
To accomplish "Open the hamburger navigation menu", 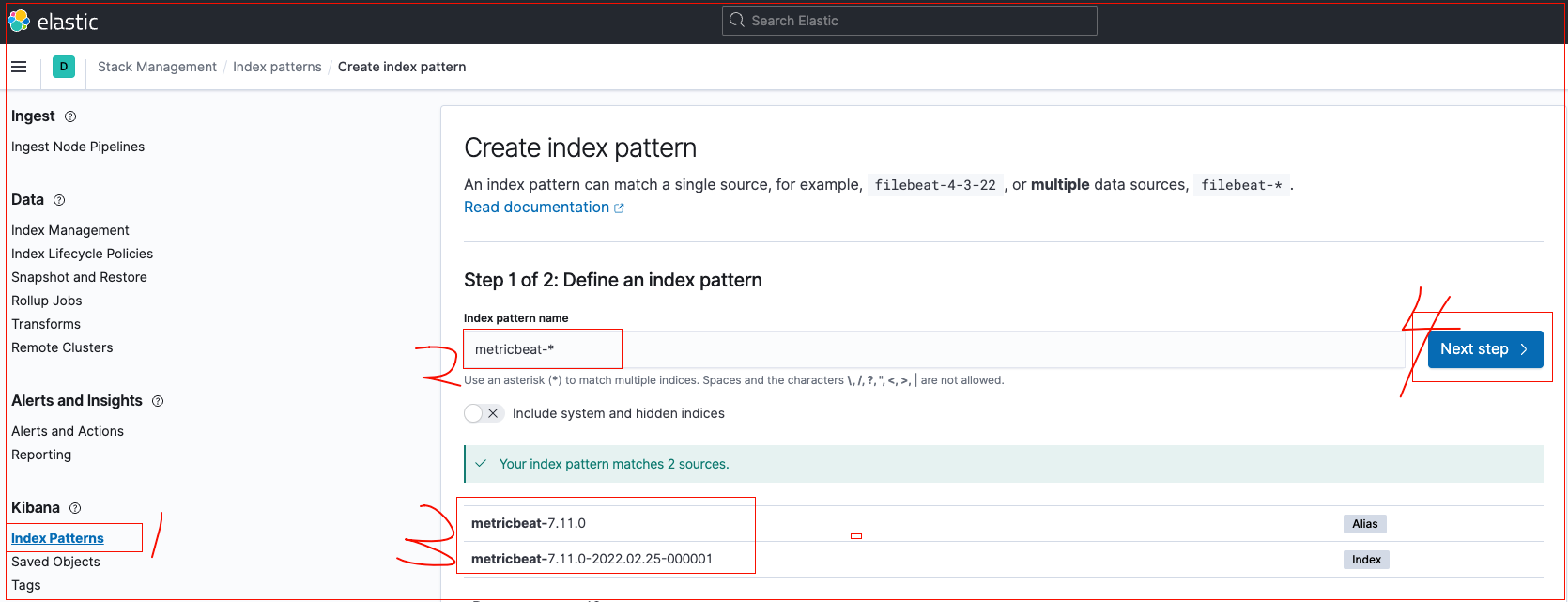I will (x=19, y=67).
